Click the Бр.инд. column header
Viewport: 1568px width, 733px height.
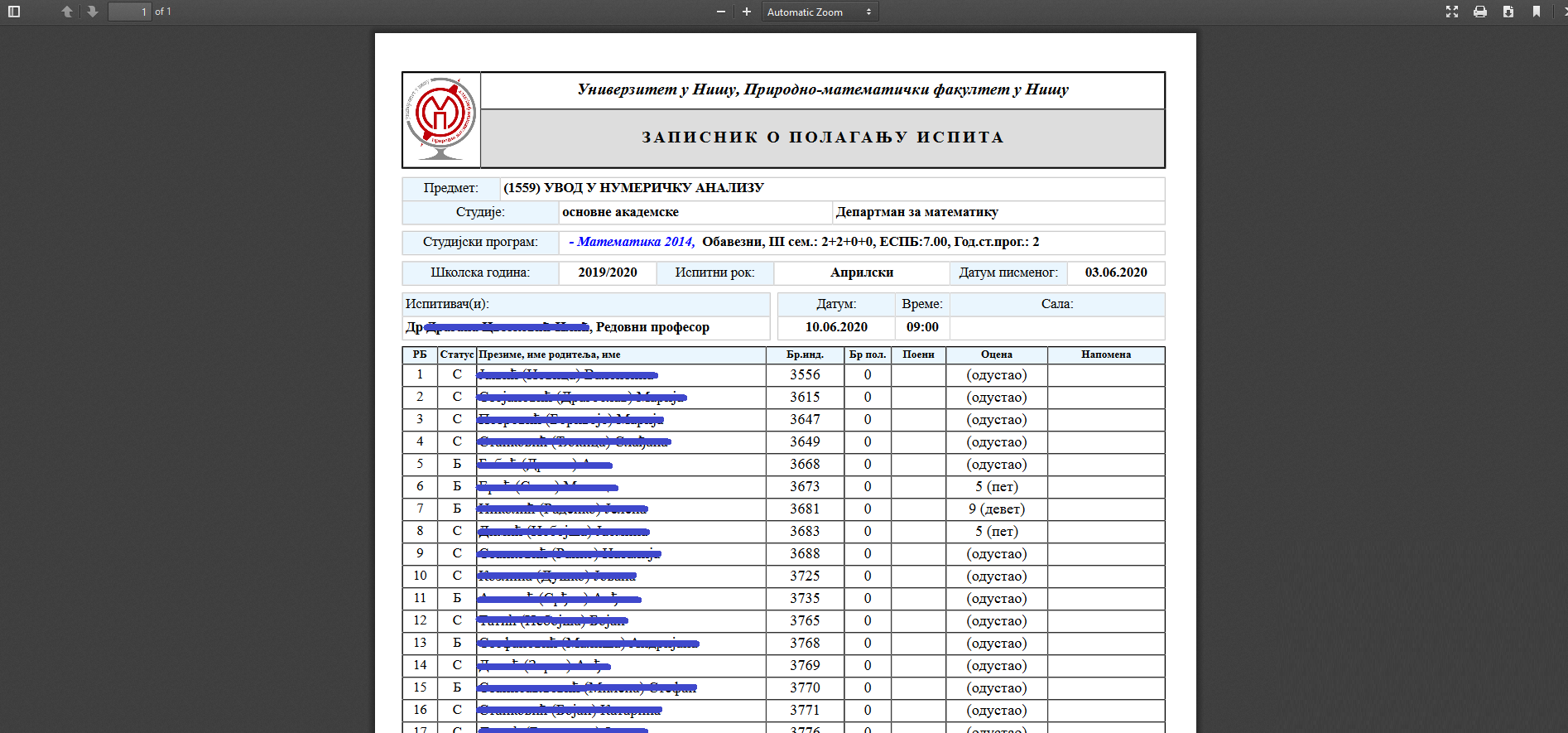[804, 354]
